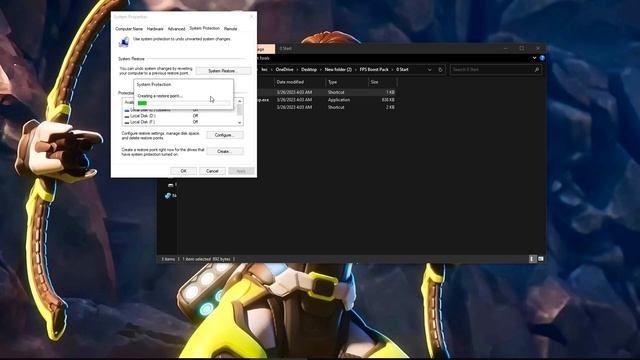Click the Create restore point button

[x=224, y=151]
